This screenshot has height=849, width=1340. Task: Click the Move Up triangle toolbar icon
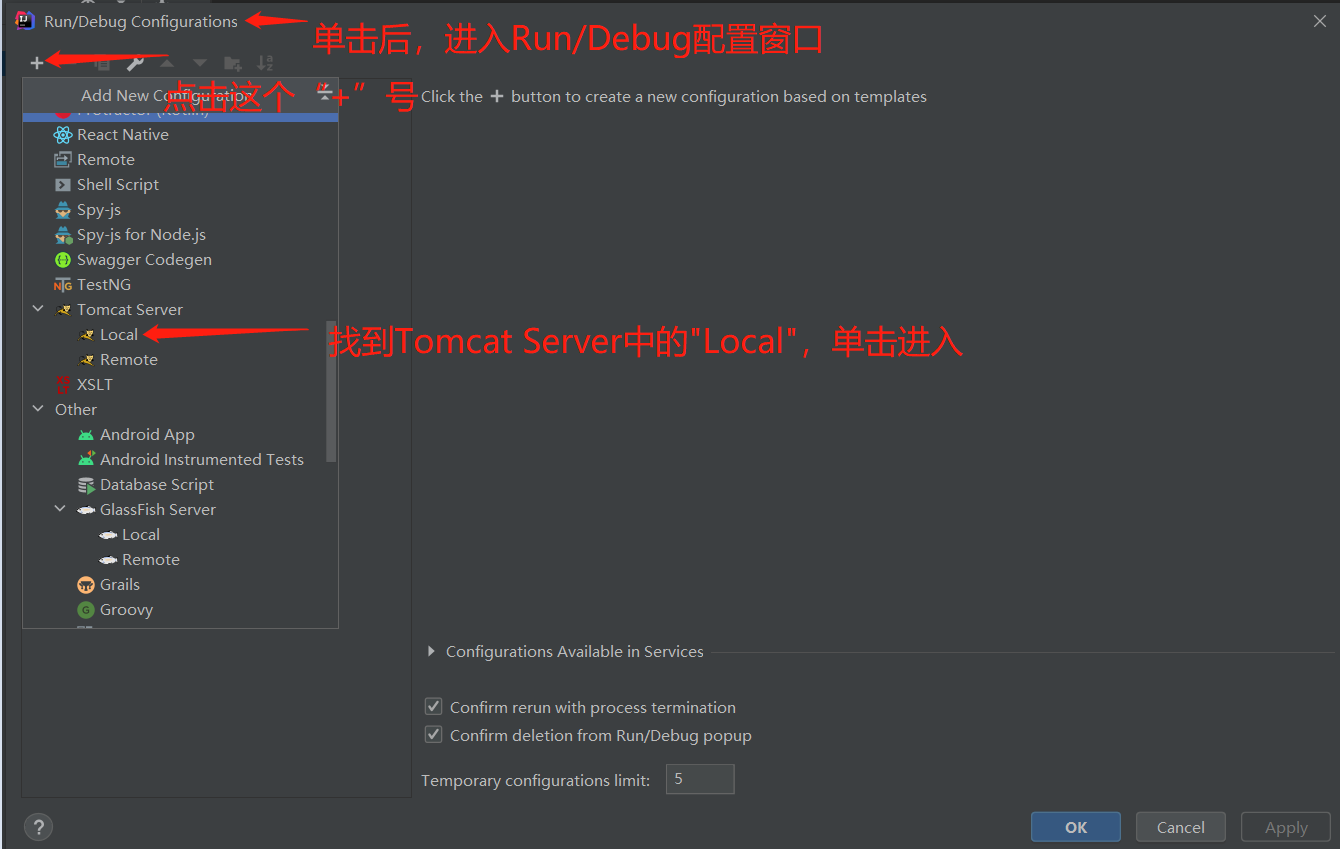pos(167,63)
